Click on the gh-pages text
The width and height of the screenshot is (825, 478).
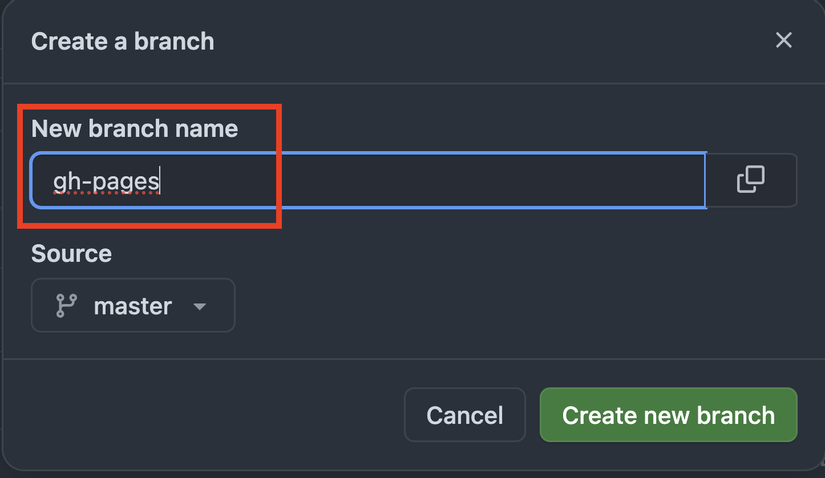106,182
